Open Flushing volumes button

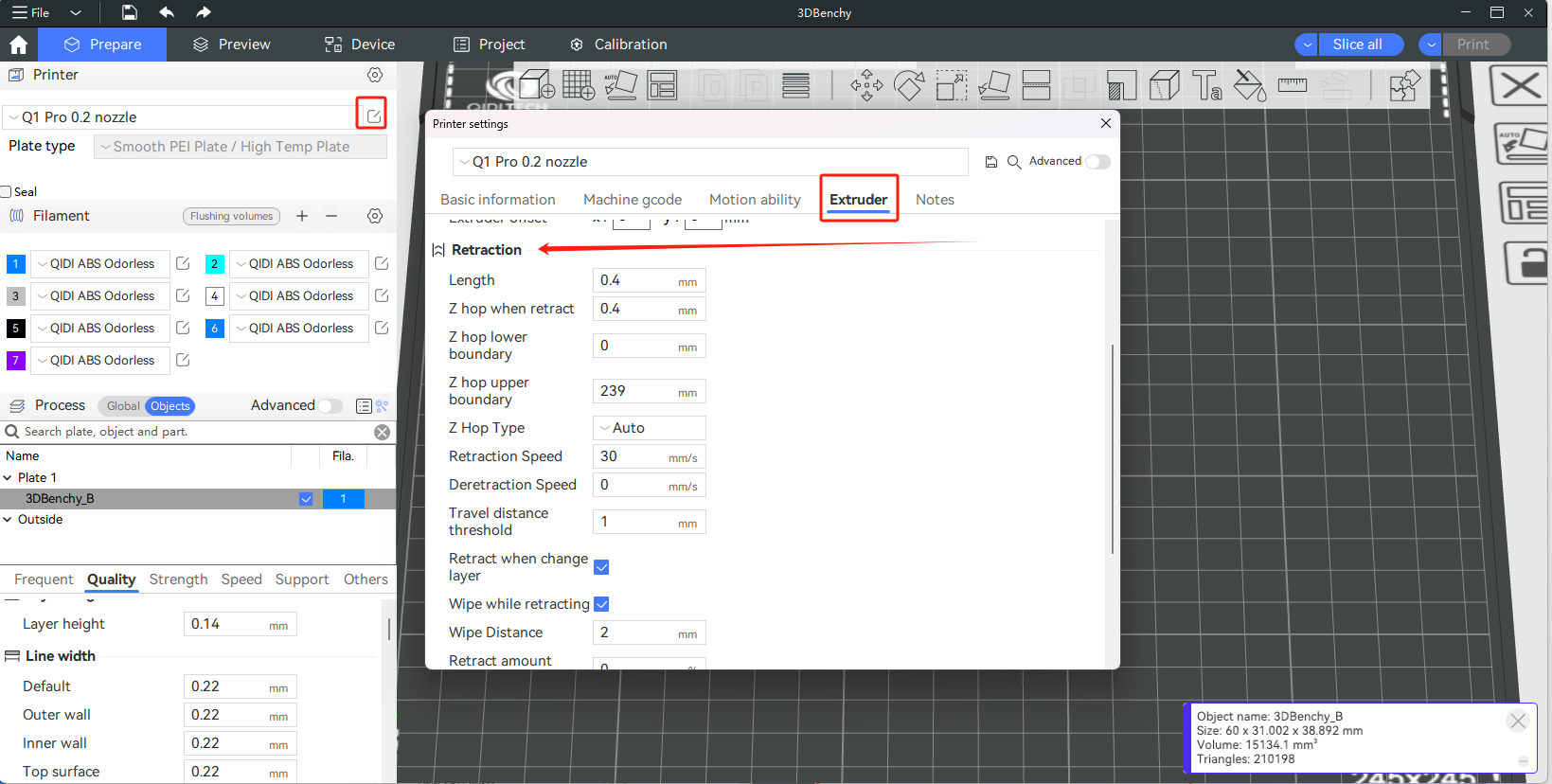click(x=231, y=216)
